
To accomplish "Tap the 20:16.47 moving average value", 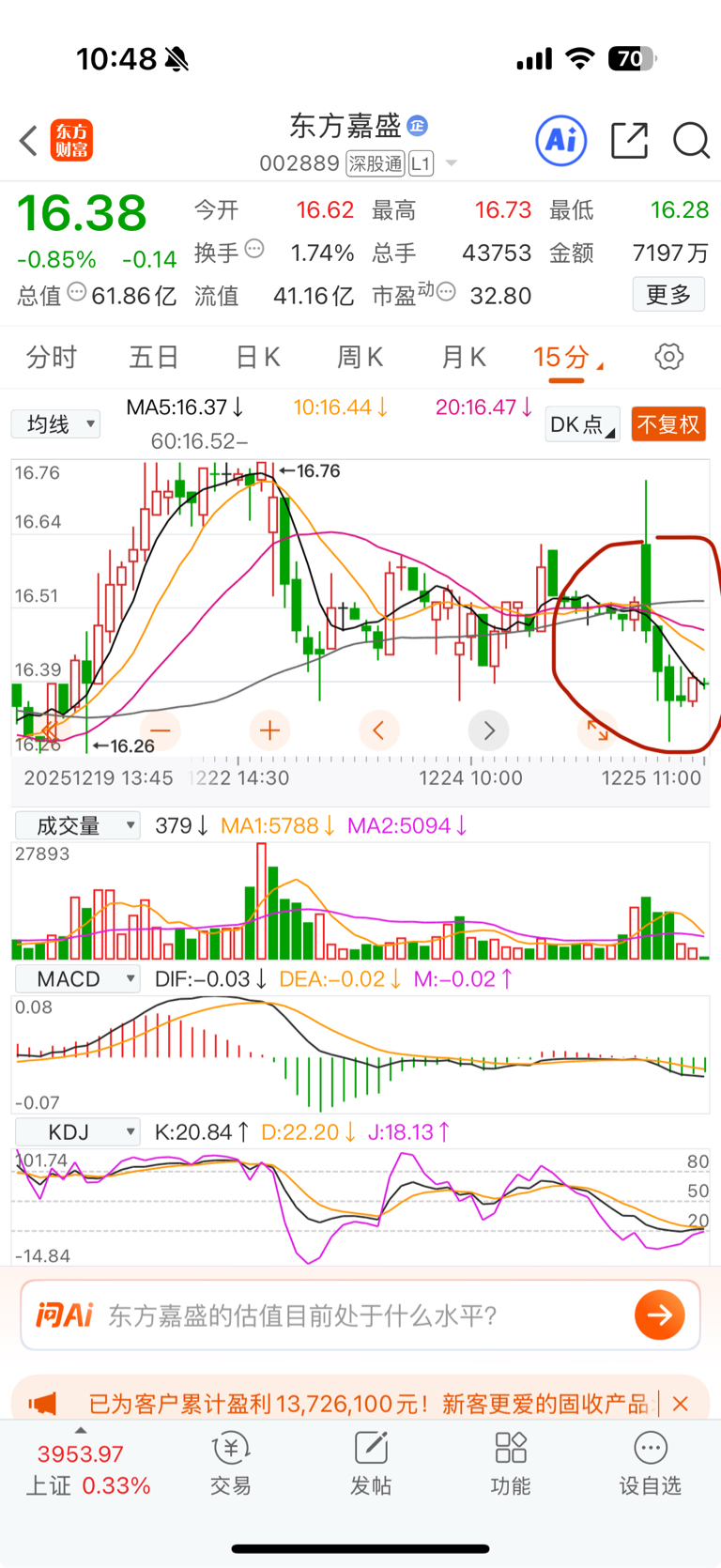I will pos(483,407).
